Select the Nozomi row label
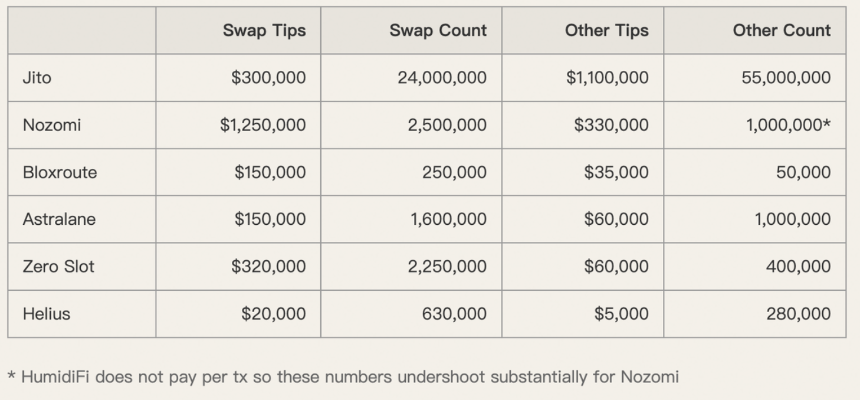The image size is (860, 400). 52,125
